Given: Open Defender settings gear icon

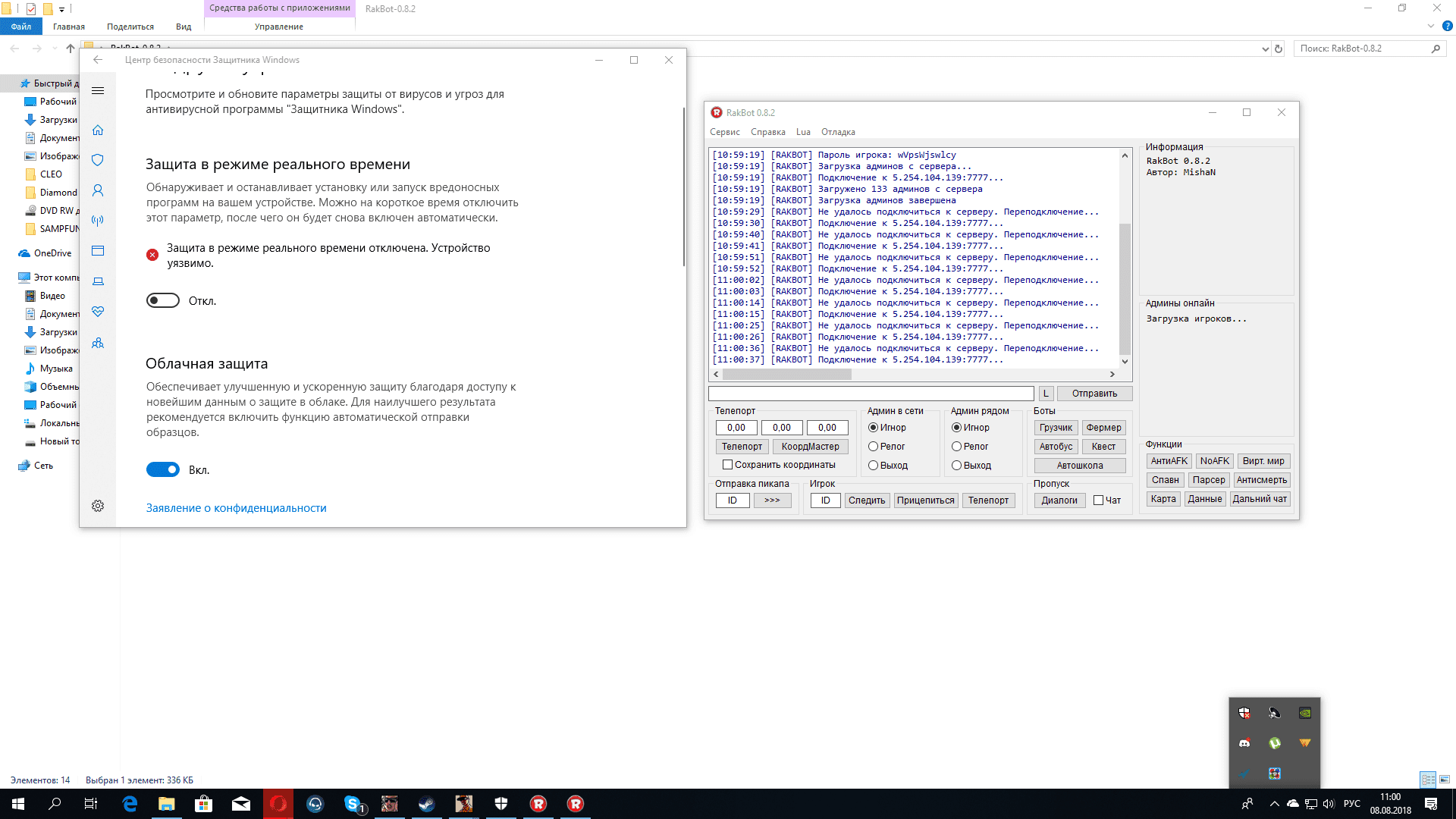Looking at the screenshot, I should coord(98,506).
